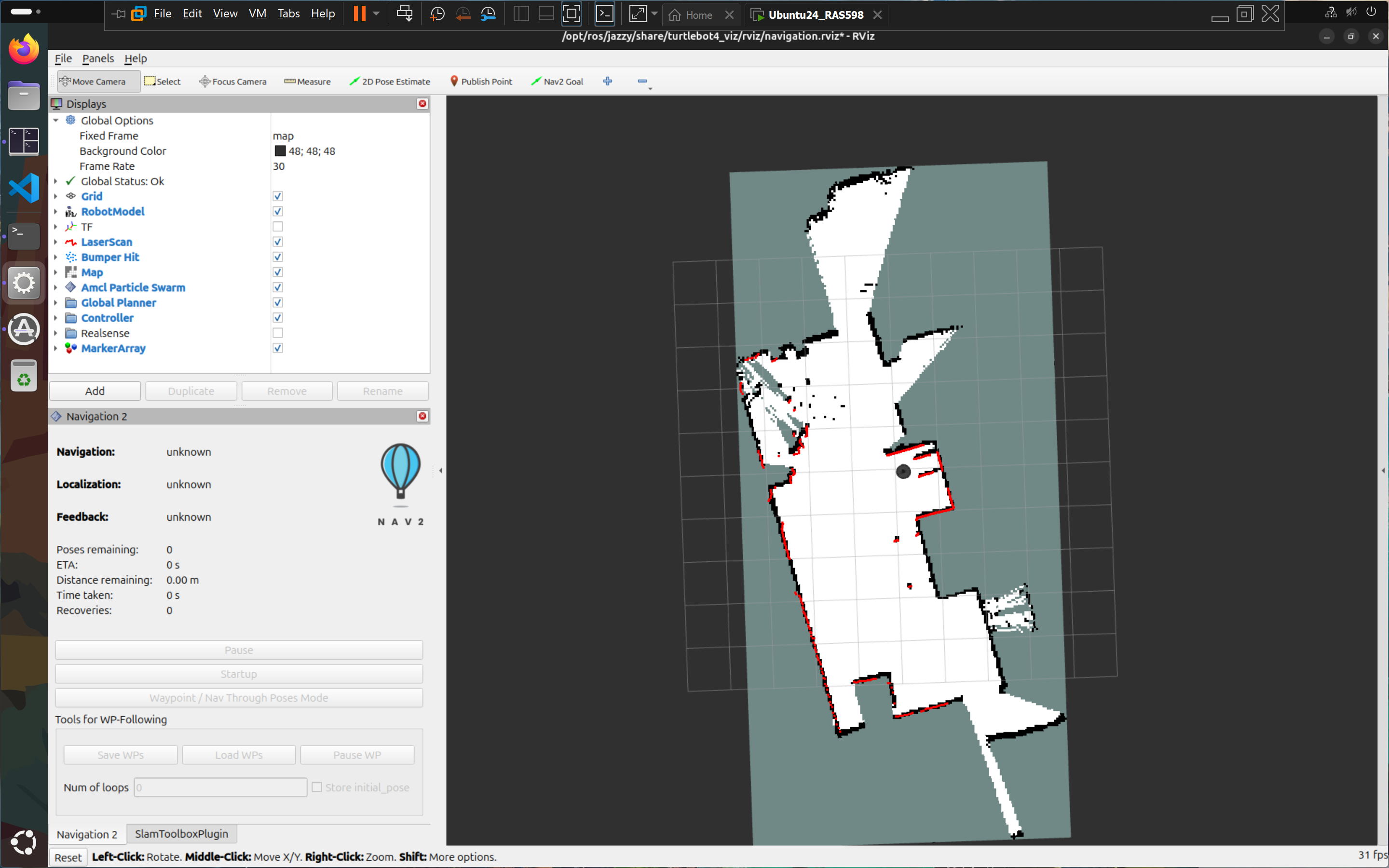Uncheck the Grid display checkbox
This screenshot has width=1389, height=868.
[x=278, y=196]
